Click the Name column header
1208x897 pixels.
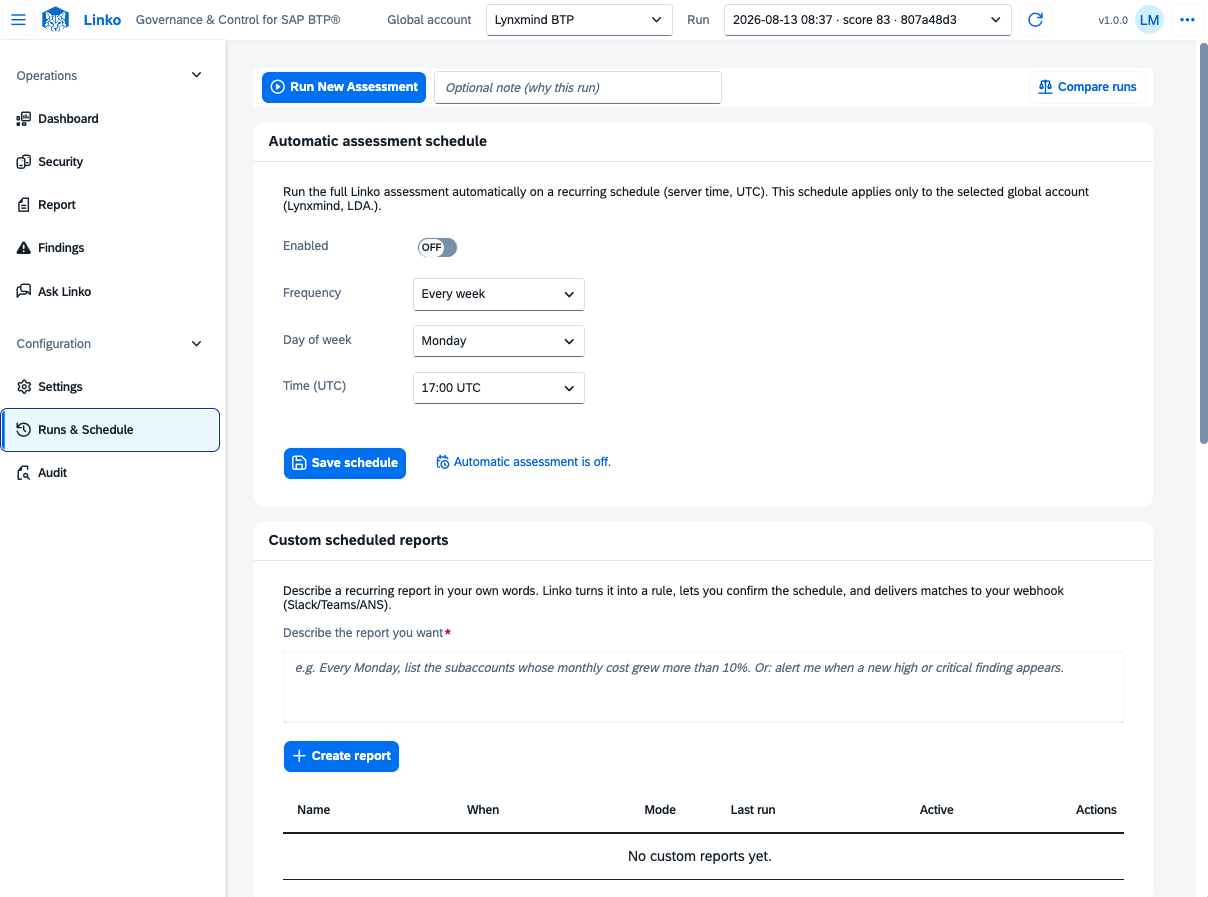pyautogui.click(x=314, y=810)
